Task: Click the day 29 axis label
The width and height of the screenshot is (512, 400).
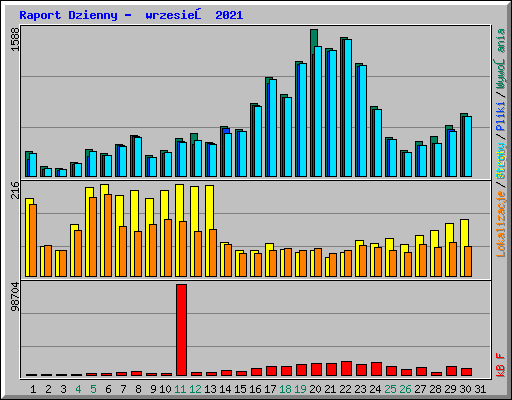Action: click(450, 389)
